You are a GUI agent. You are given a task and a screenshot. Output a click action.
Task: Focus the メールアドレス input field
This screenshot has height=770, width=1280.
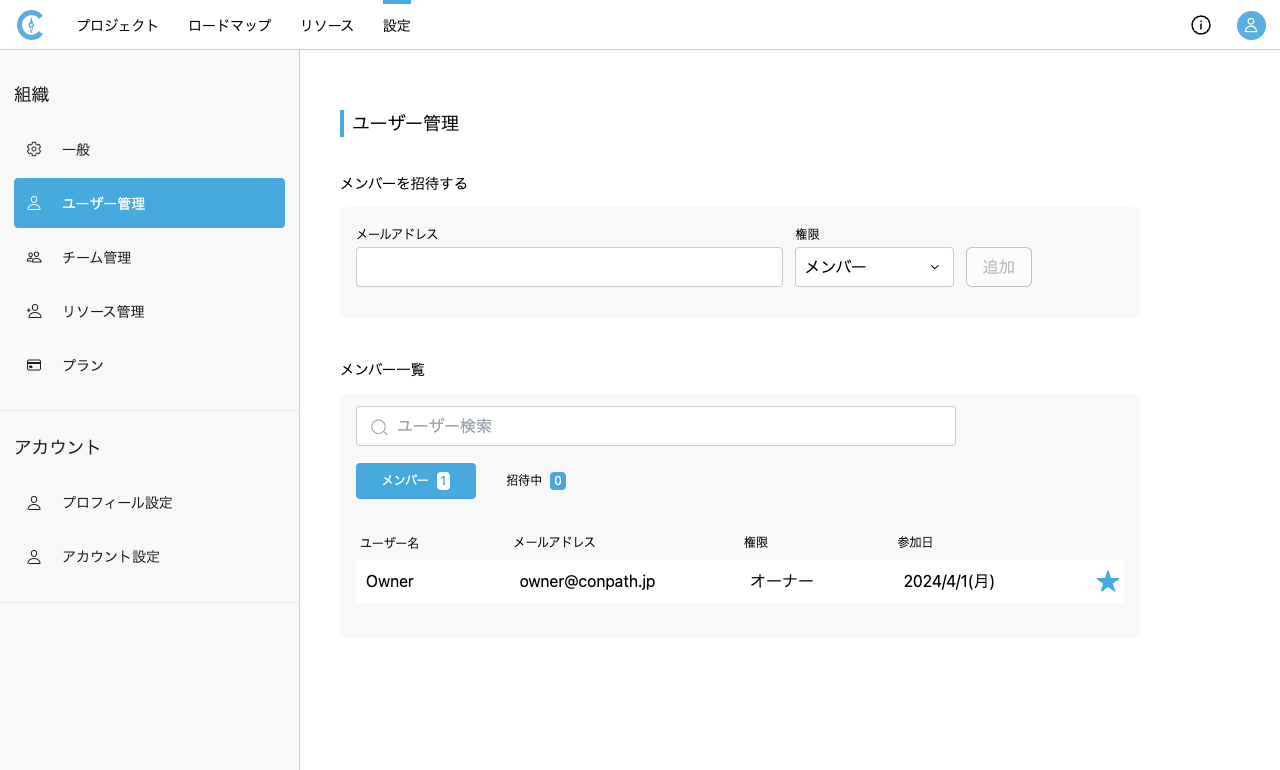(x=569, y=267)
